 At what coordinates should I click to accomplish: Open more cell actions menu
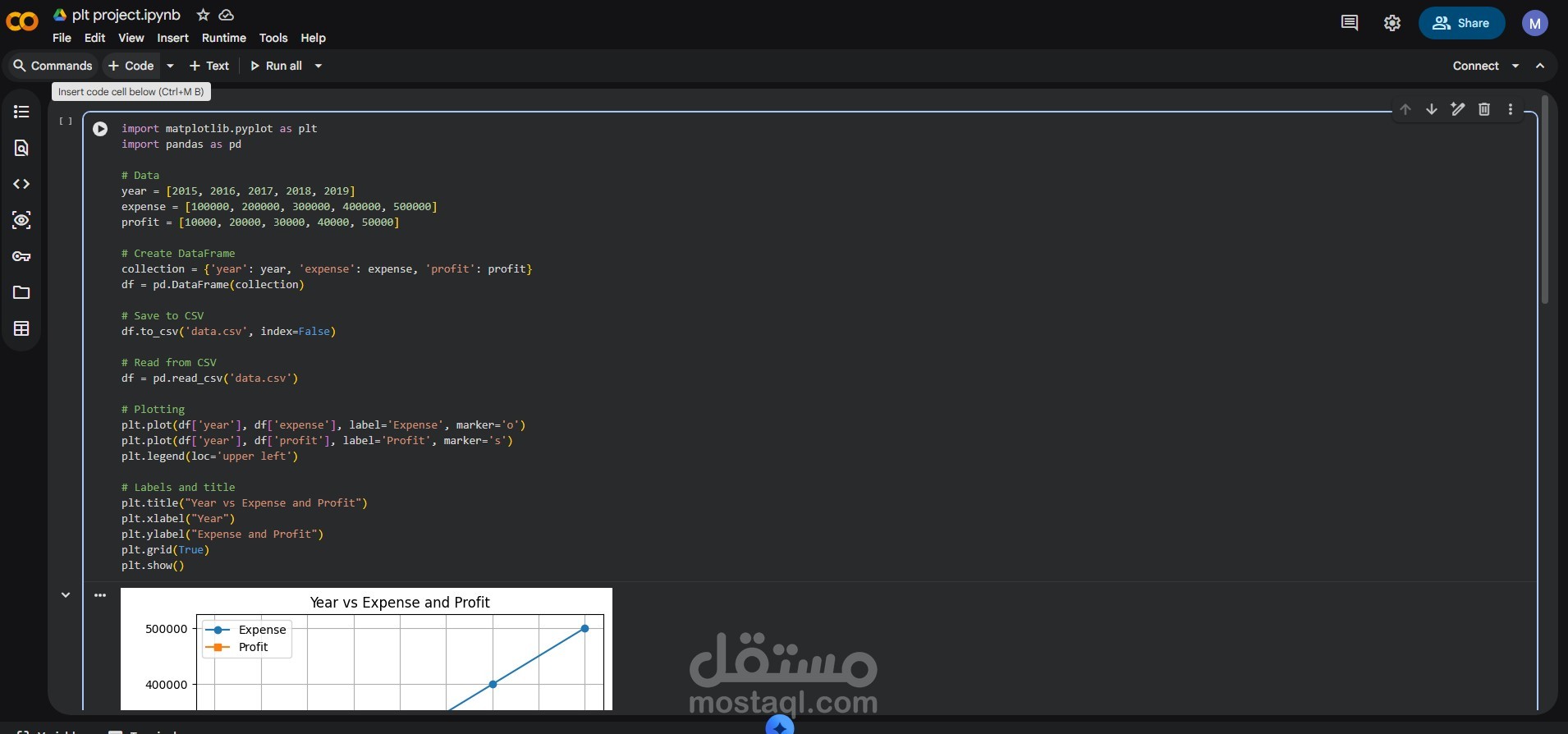1511,109
